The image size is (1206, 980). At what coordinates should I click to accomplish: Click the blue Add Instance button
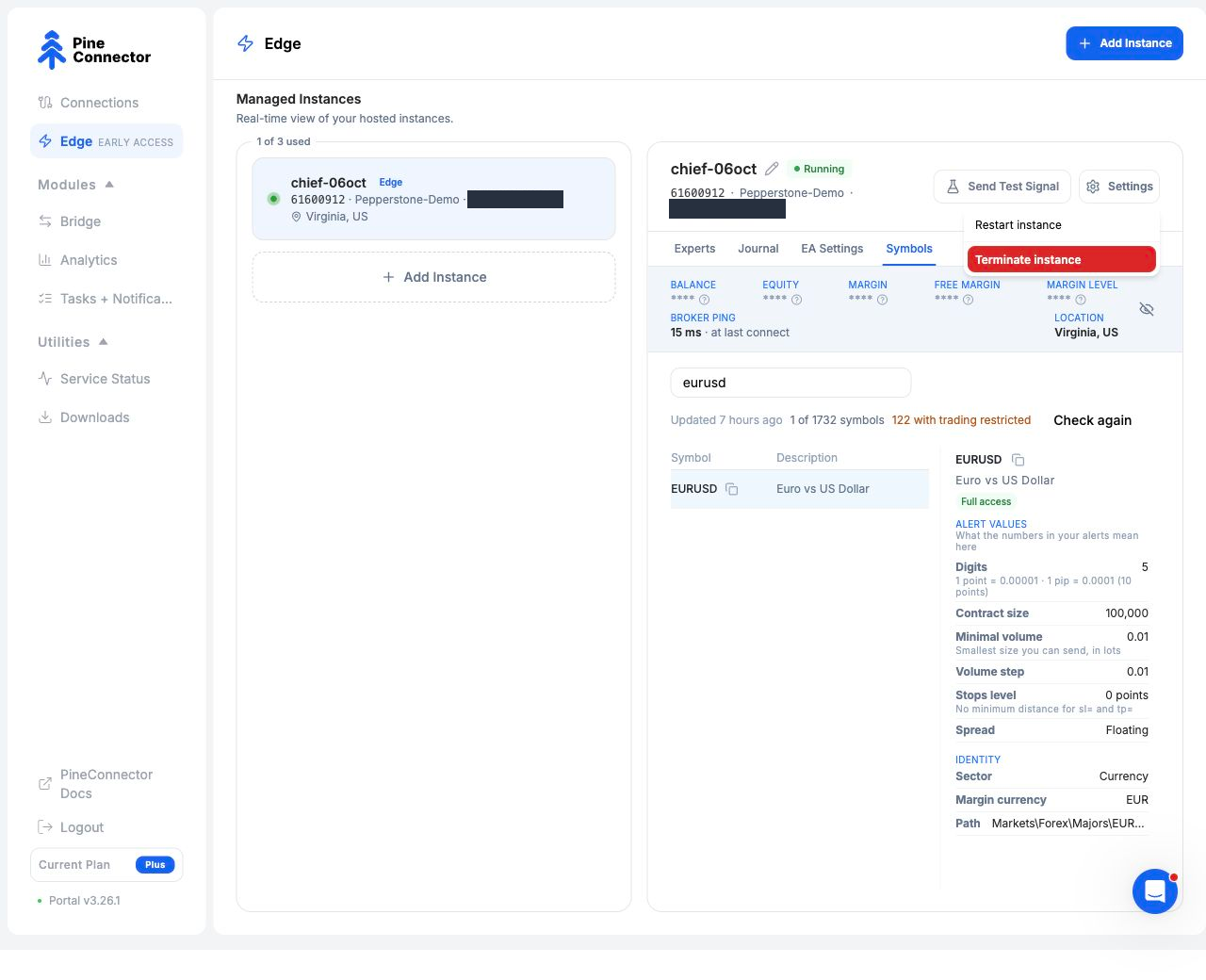point(1125,43)
